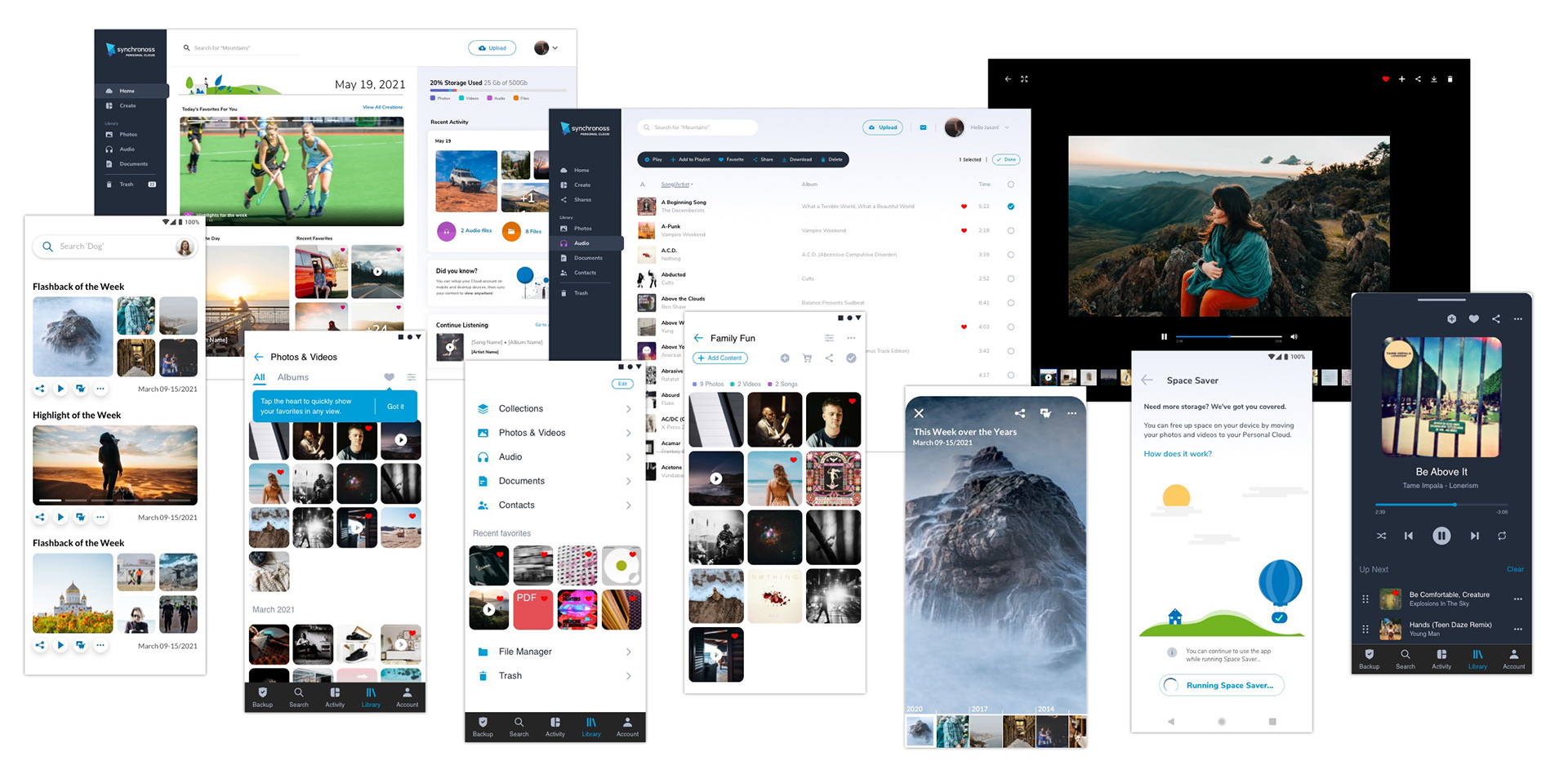Click the photo viewer playback progress bar

click(1228, 336)
